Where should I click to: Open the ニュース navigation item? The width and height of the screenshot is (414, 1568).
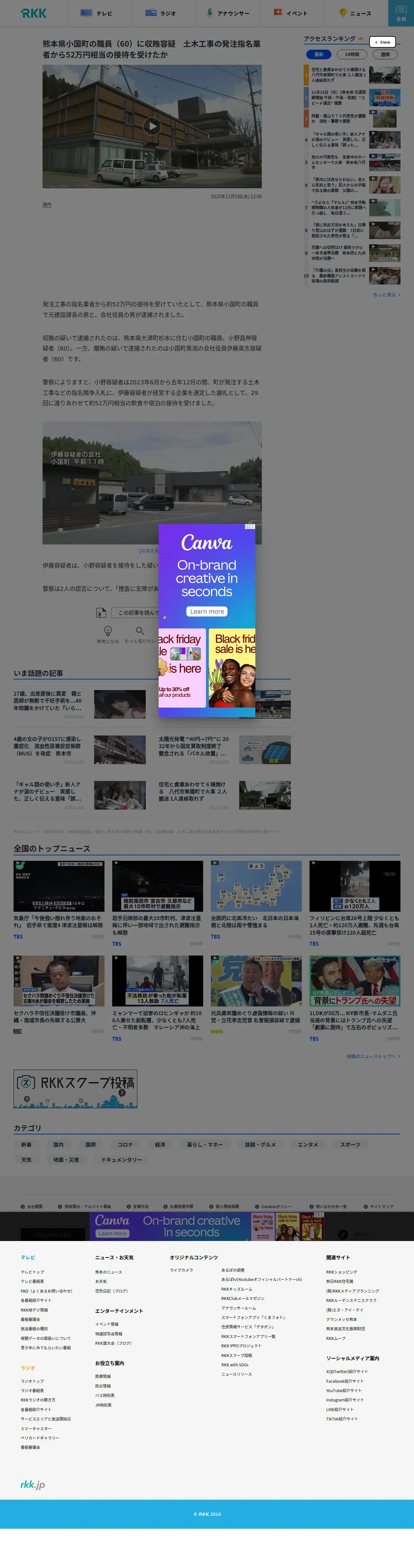355,13
